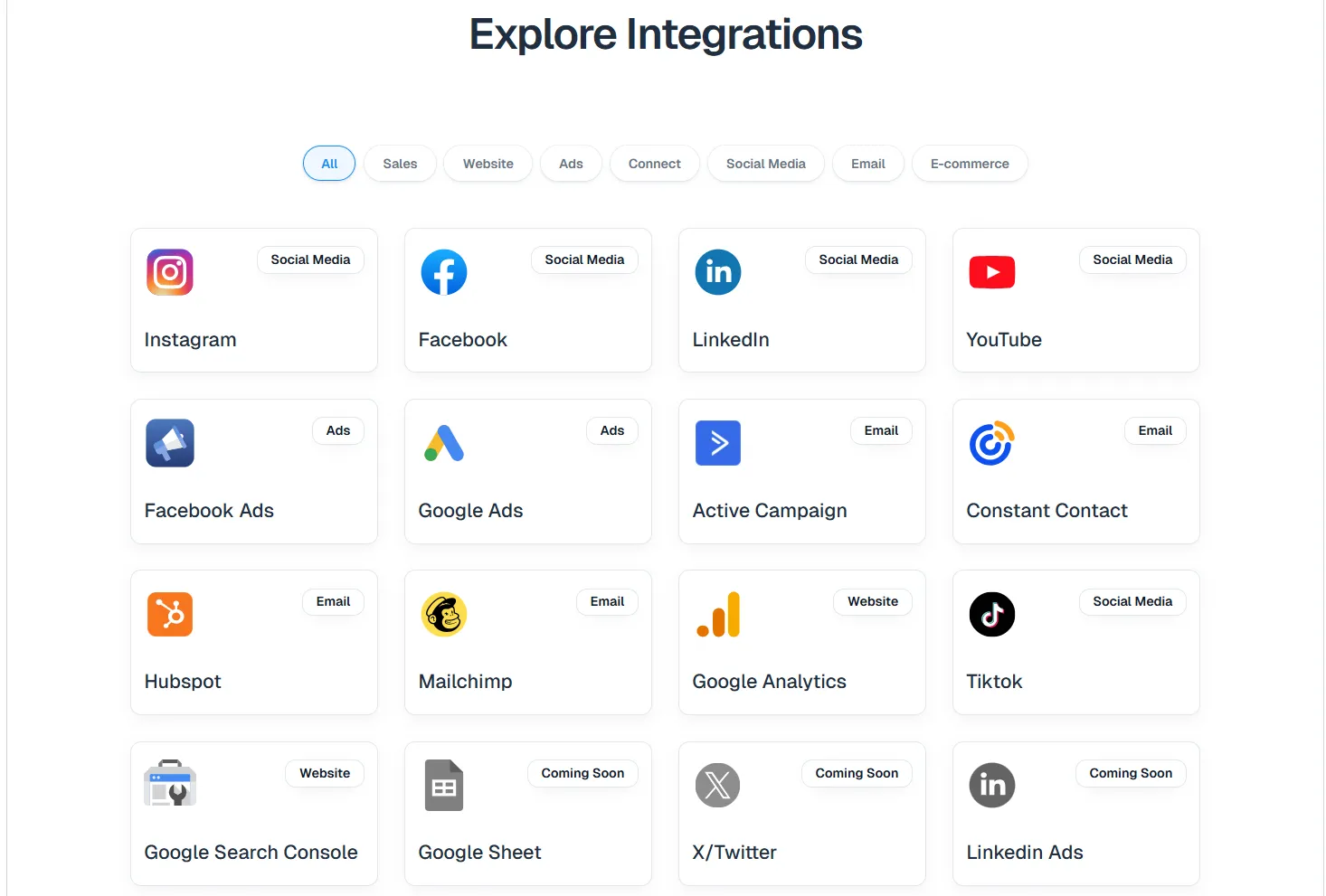Filter integrations by Sales
The width and height of the screenshot is (1326, 896).
400,164
